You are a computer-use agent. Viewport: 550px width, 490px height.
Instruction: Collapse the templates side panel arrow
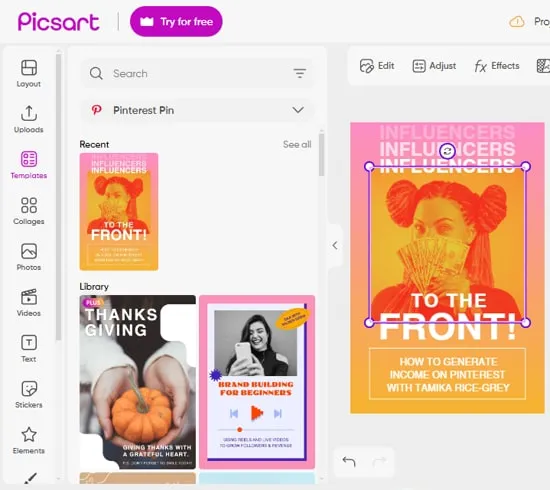(335, 245)
